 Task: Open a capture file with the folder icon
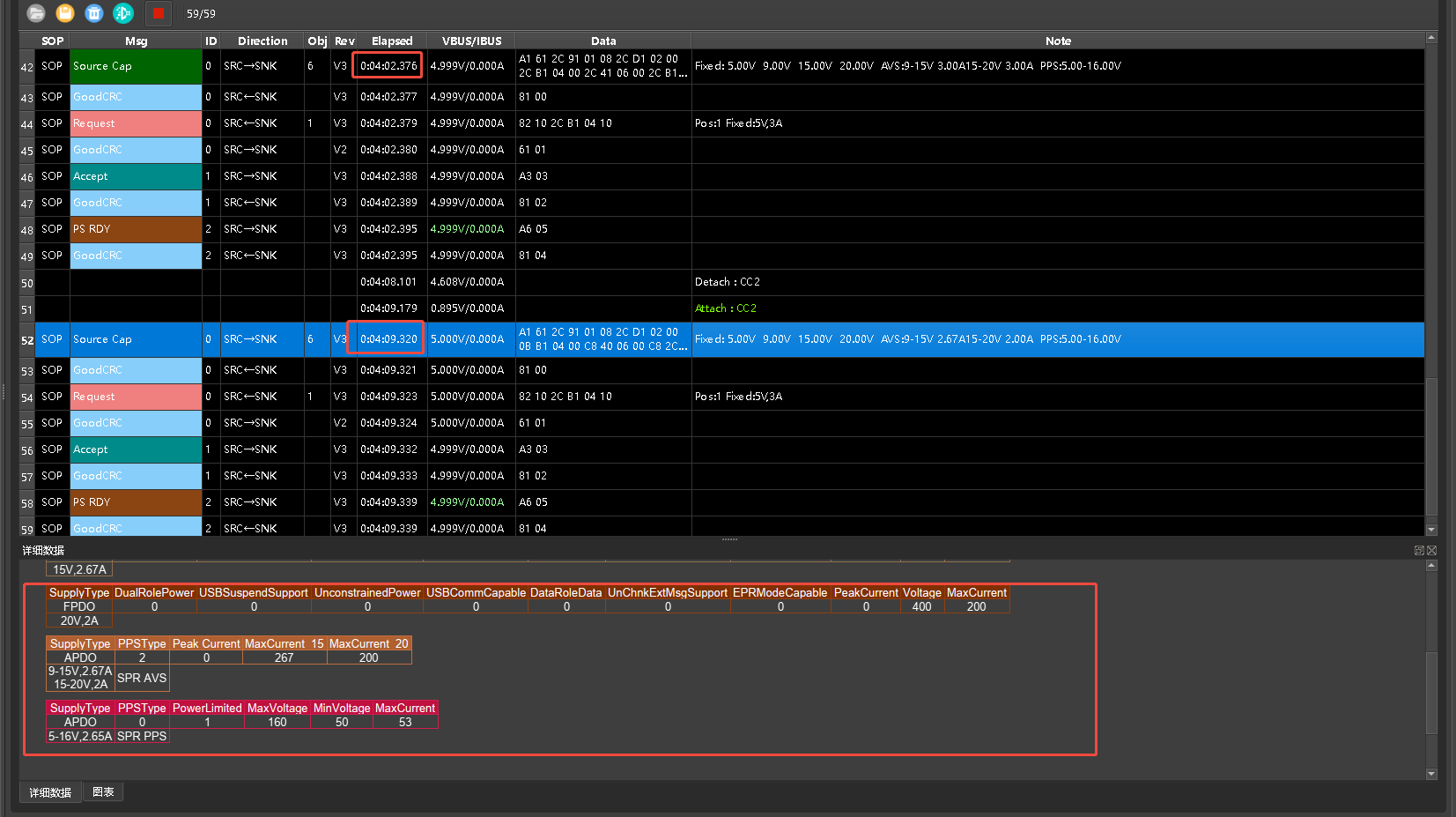pyautogui.click(x=36, y=13)
